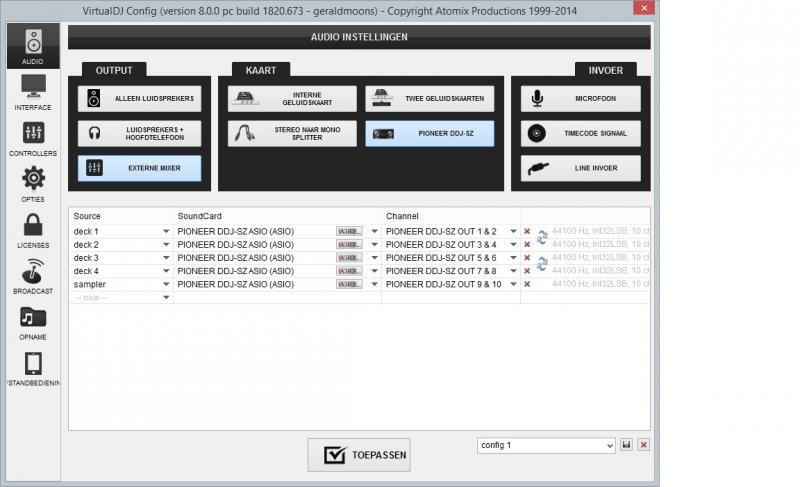Open SoundCard dropdown for deck 1
The width and height of the screenshot is (800, 487).
374,232
